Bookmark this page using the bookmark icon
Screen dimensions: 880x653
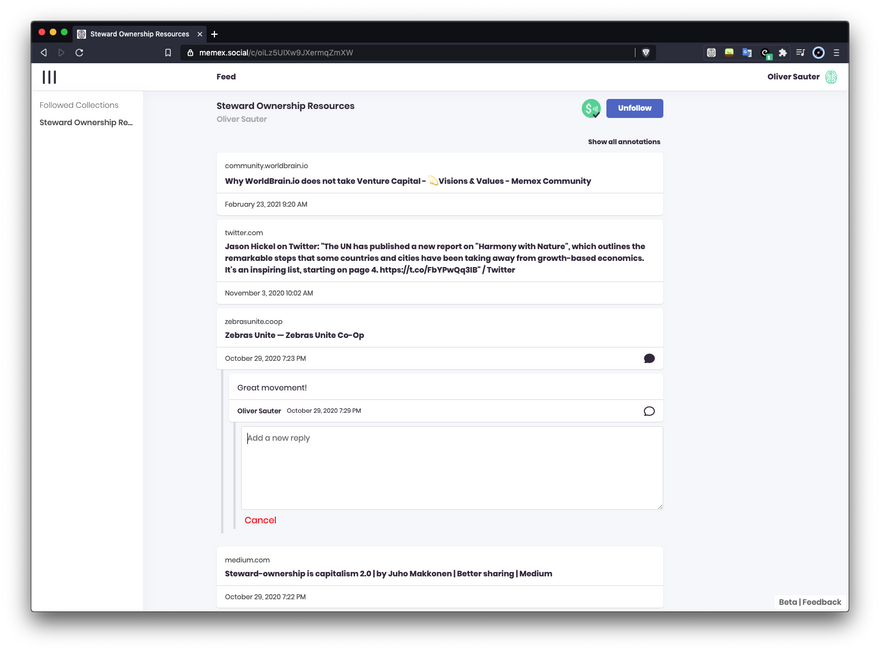(x=168, y=52)
